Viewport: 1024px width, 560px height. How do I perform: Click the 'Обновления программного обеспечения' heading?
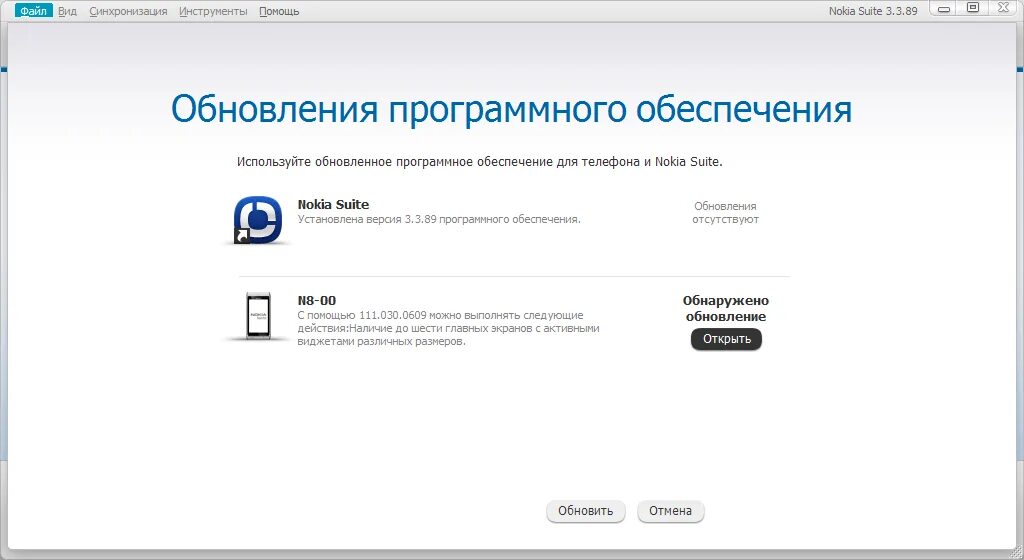(x=511, y=108)
